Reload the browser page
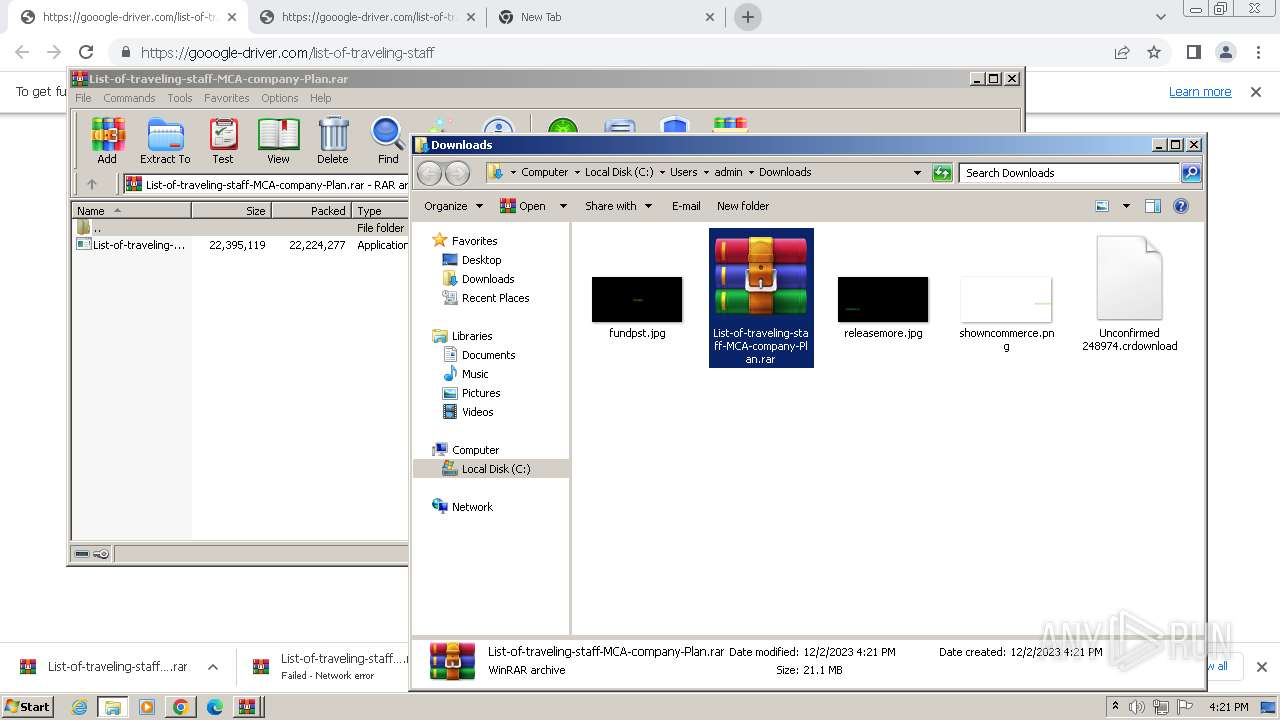 tap(86, 52)
